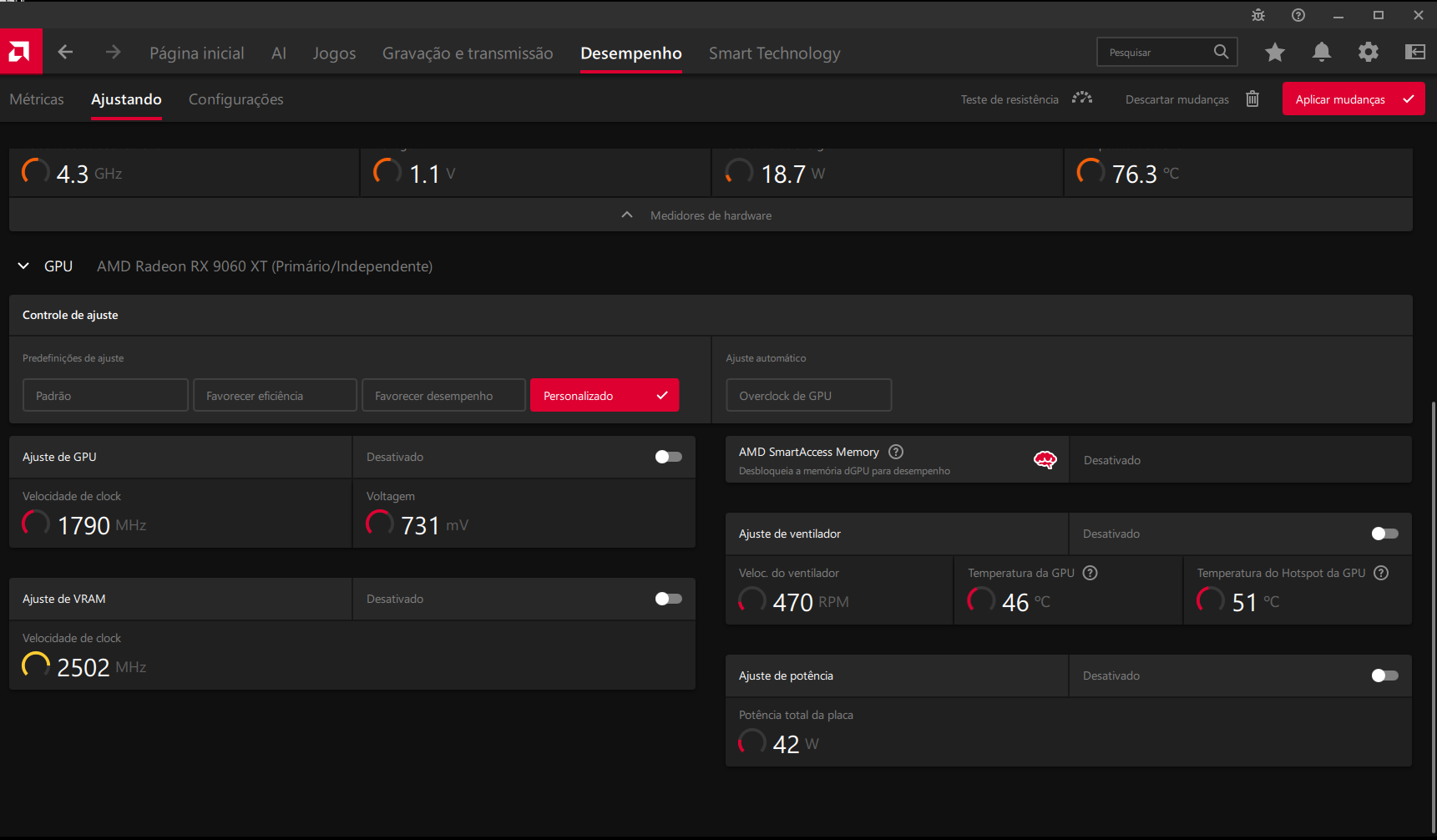1437x840 pixels.
Task: Select the Ajustando subtab
Action: [x=126, y=99]
